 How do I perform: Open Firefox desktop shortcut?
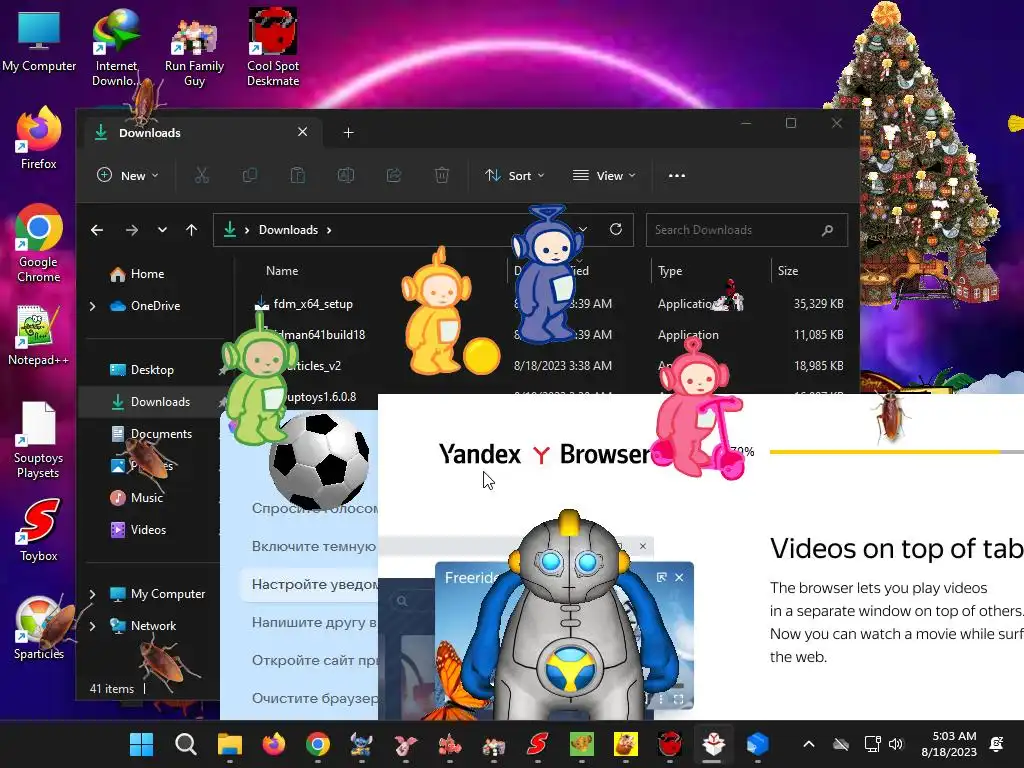[x=39, y=138]
